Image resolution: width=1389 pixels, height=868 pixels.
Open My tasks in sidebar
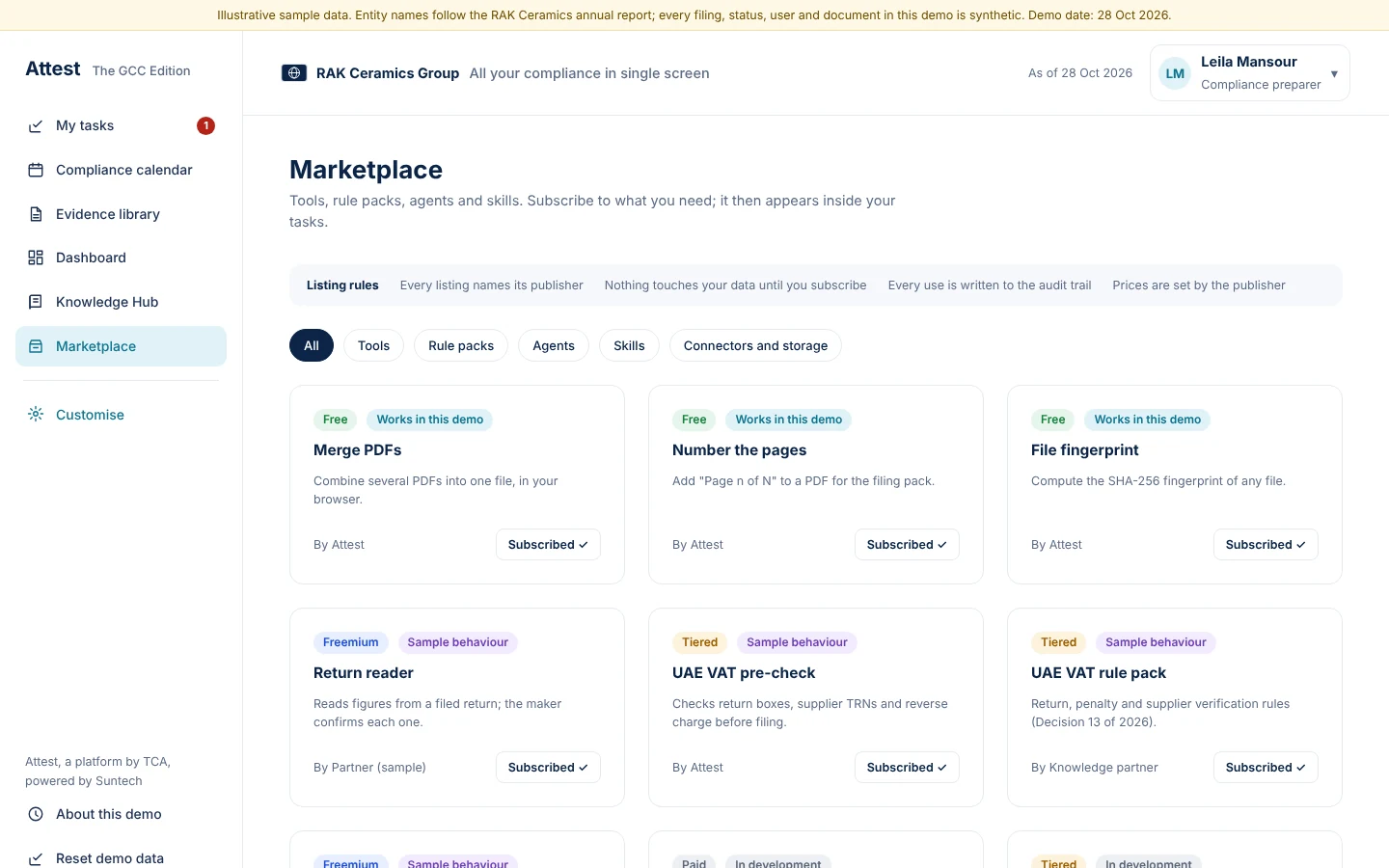[121, 125]
